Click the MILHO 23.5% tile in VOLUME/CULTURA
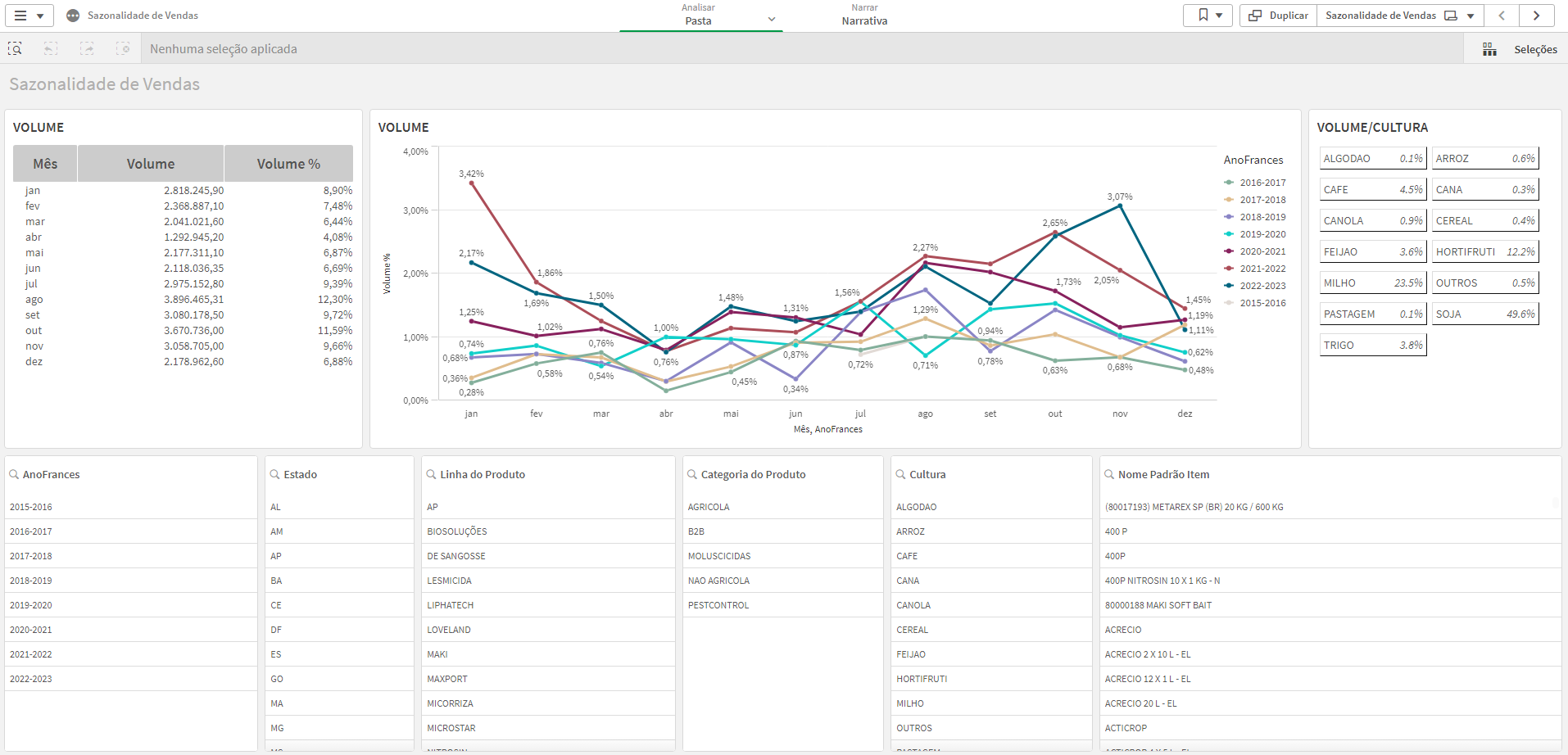 [1372, 282]
